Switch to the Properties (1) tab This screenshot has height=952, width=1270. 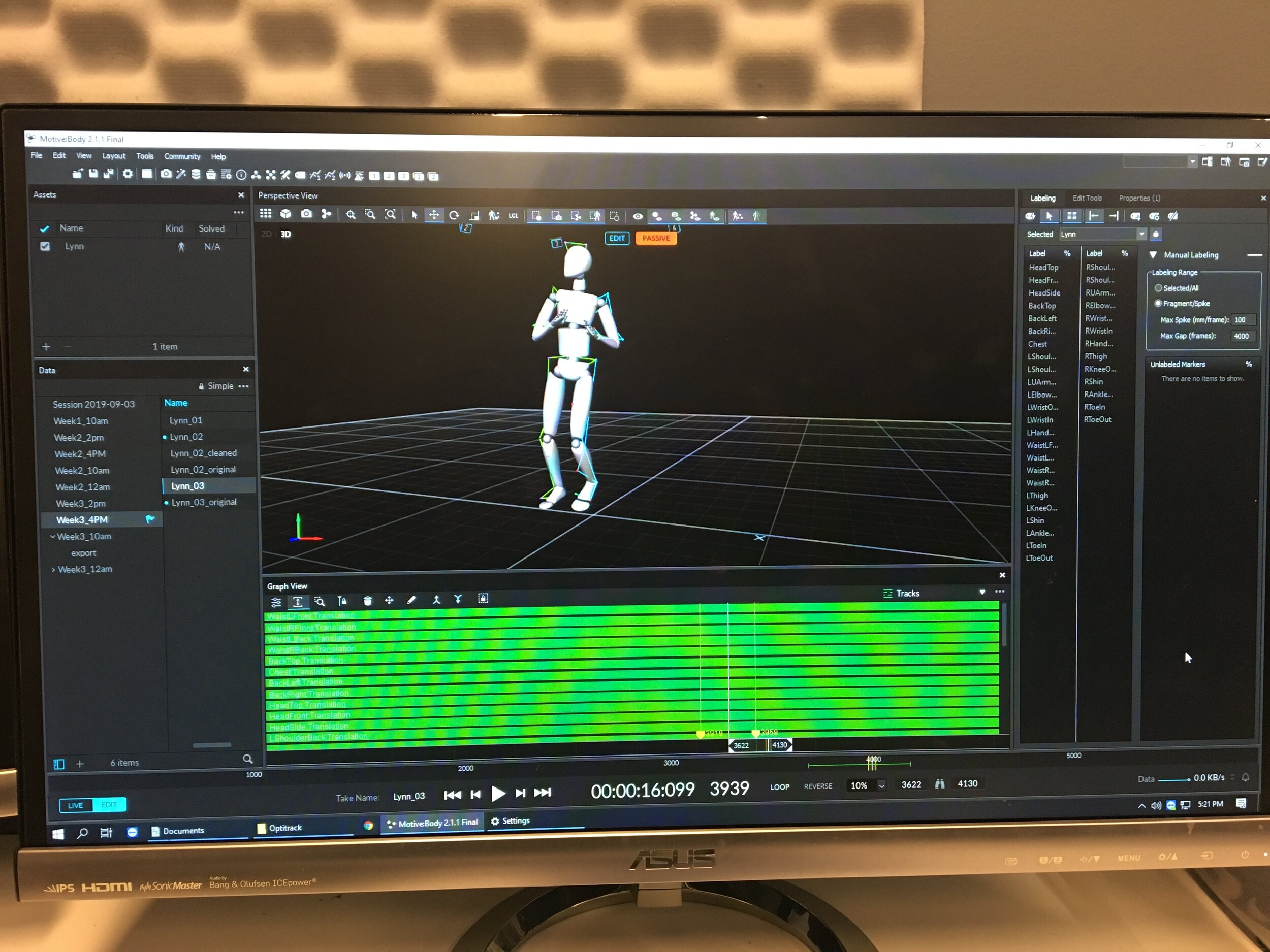(x=1139, y=198)
